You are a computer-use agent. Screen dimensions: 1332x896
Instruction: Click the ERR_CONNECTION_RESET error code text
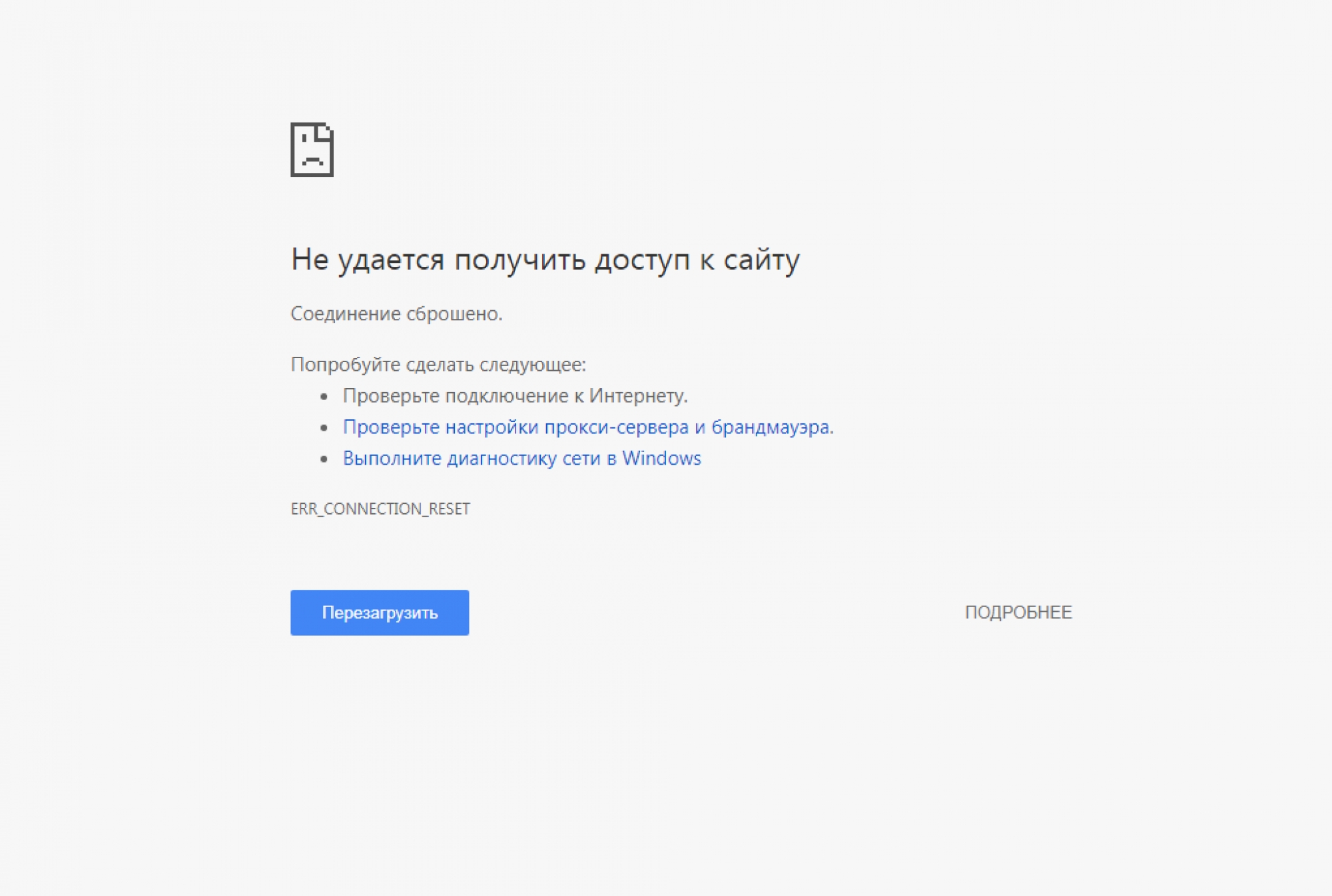380,509
